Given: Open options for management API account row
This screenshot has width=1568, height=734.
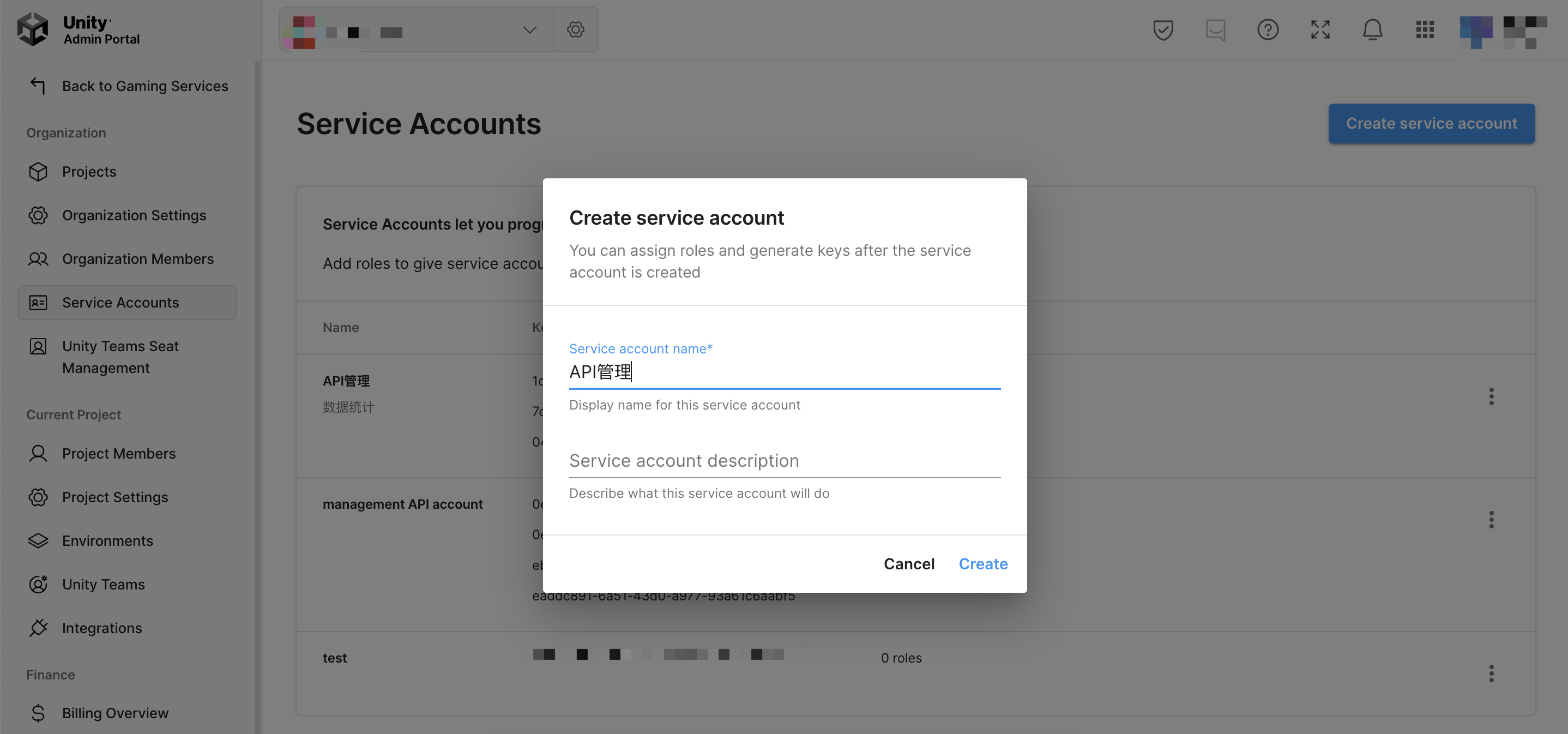Looking at the screenshot, I should [x=1491, y=519].
